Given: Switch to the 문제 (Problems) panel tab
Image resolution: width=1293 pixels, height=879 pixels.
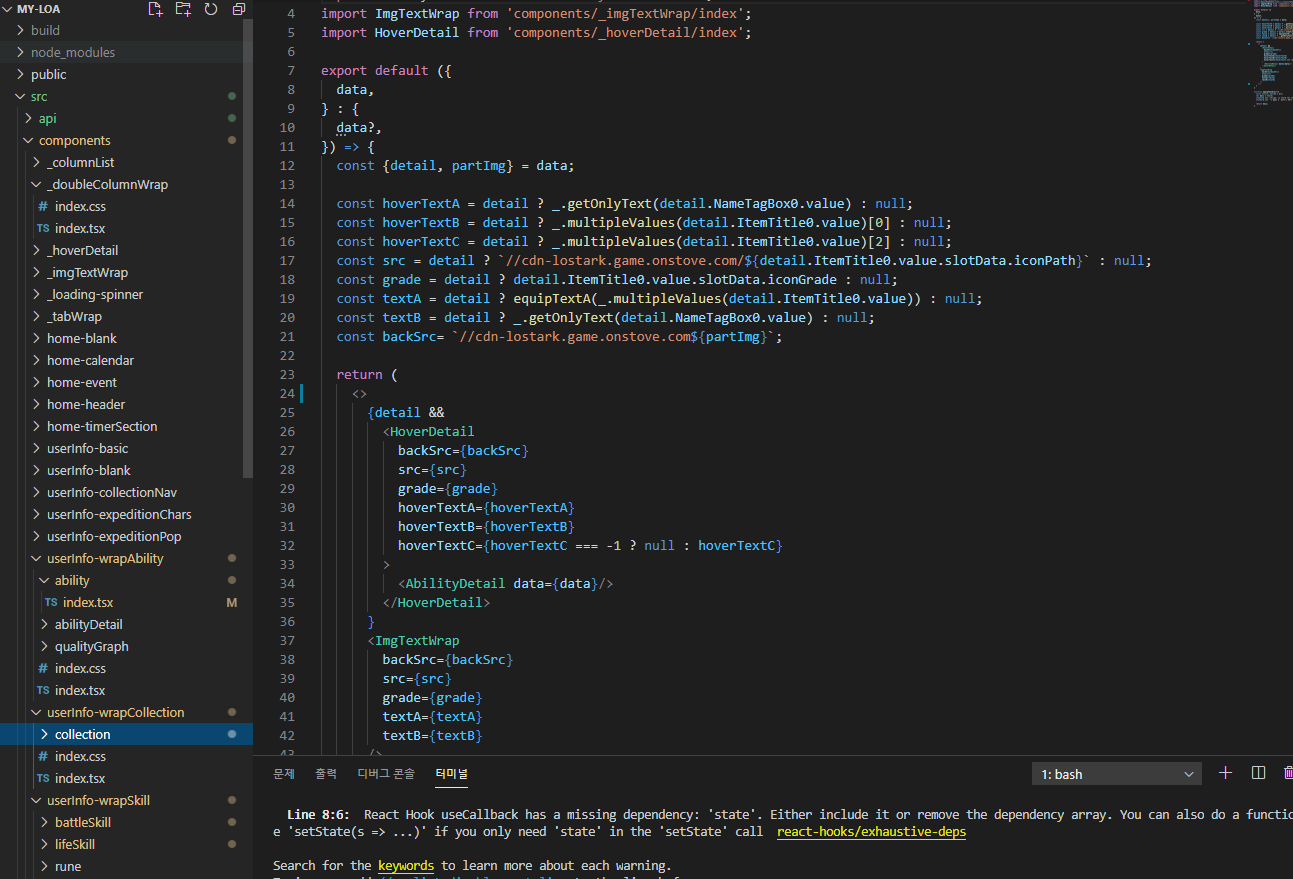Looking at the screenshot, I should pyautogui.click(x=284, y=774).
